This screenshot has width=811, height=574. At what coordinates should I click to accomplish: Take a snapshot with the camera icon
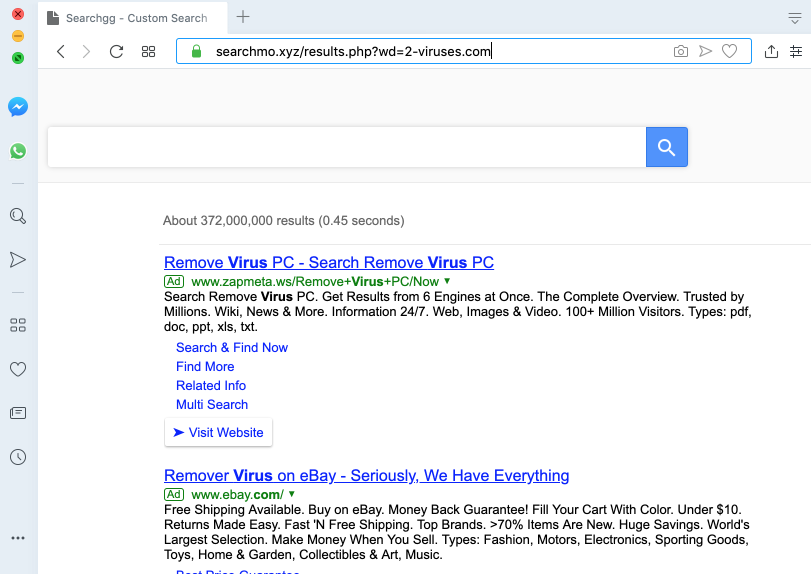pos(681,51)
